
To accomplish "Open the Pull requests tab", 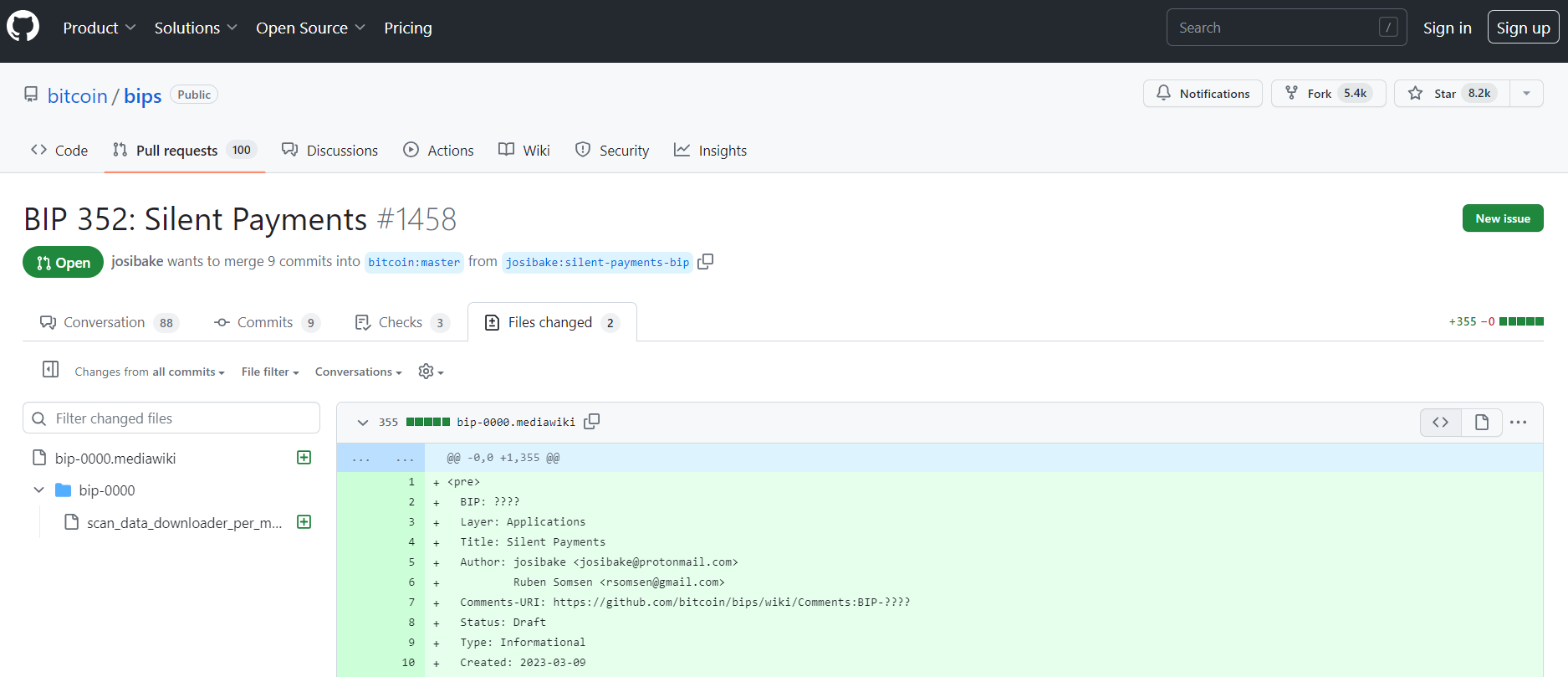I will 185,151.
